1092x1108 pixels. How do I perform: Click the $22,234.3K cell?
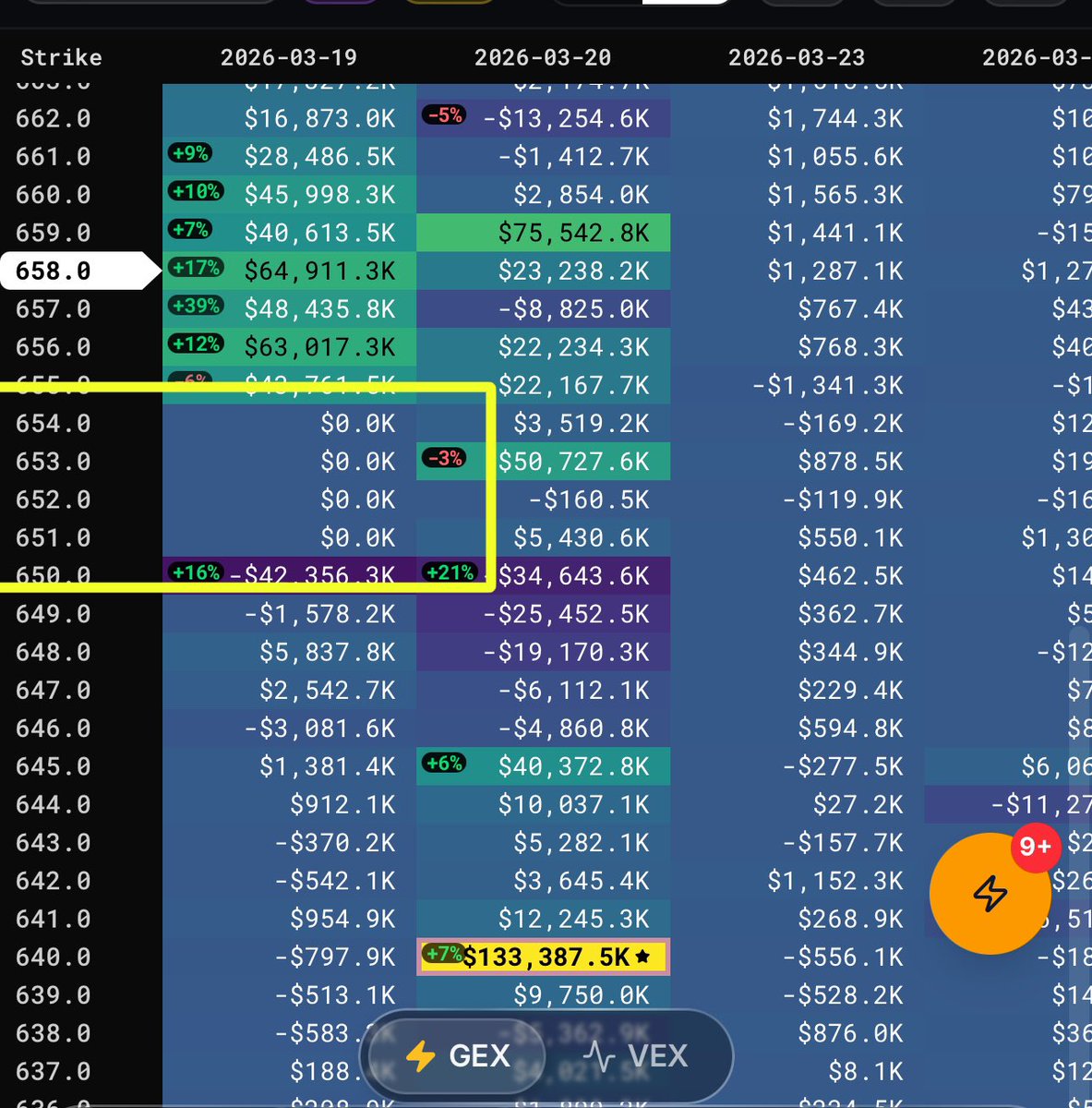(544, 347)
